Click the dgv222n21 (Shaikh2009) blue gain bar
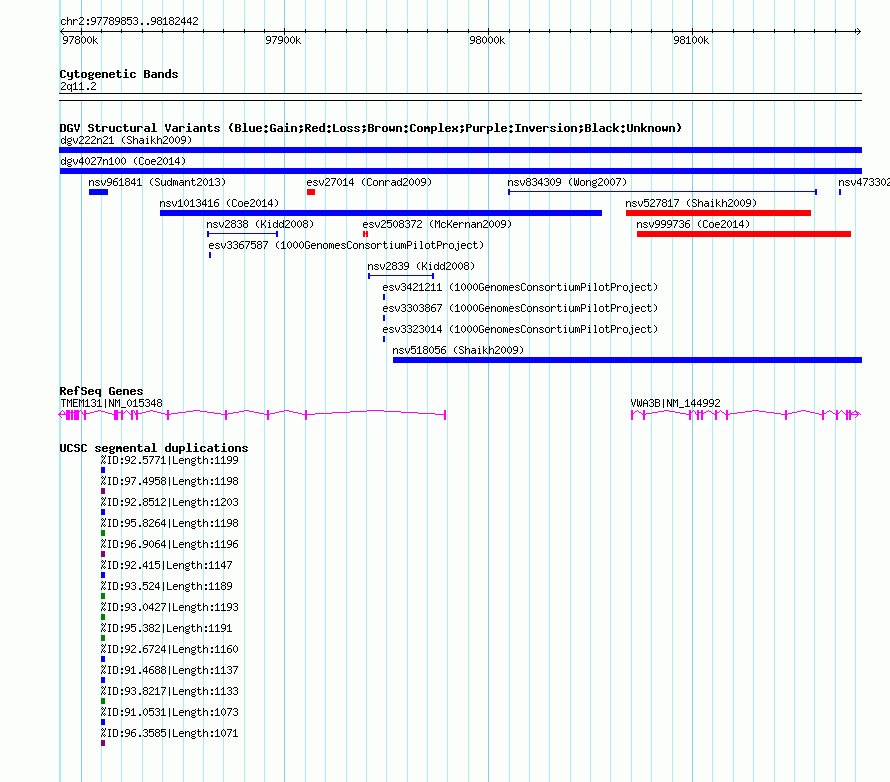This screenshot has width=890, height=782. (x=460, y=150)
